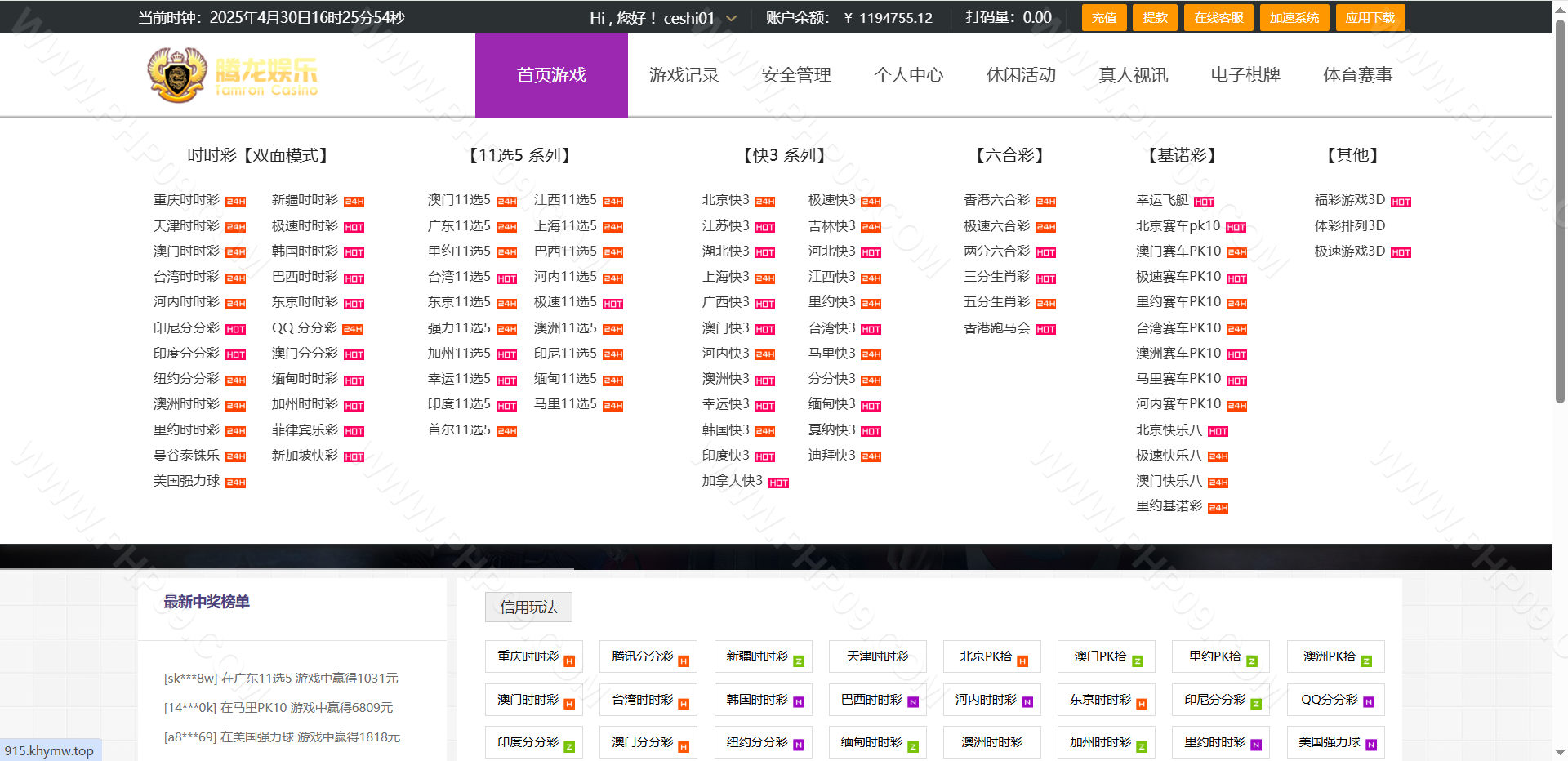Click the purple N icon on QQ分分彩
Screen dimensions: 1568x761
(x=1369, y=703)
